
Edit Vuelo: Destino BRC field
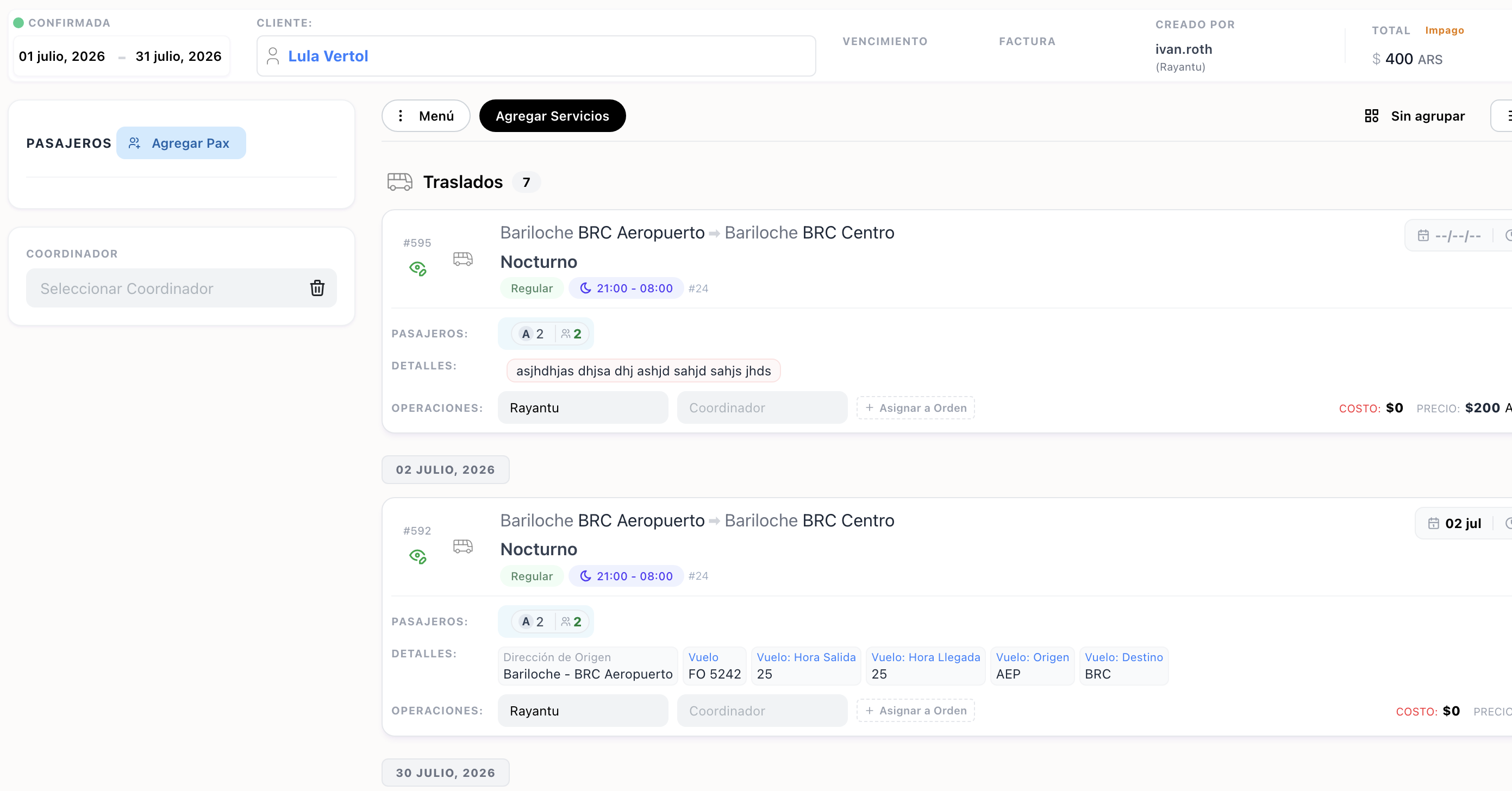tap(1123, 666)
